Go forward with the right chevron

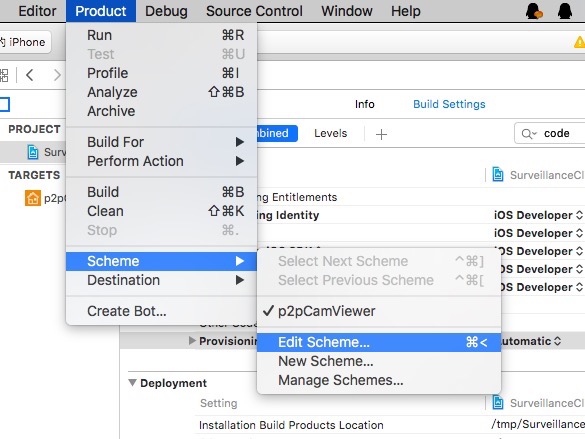[57, 75]
